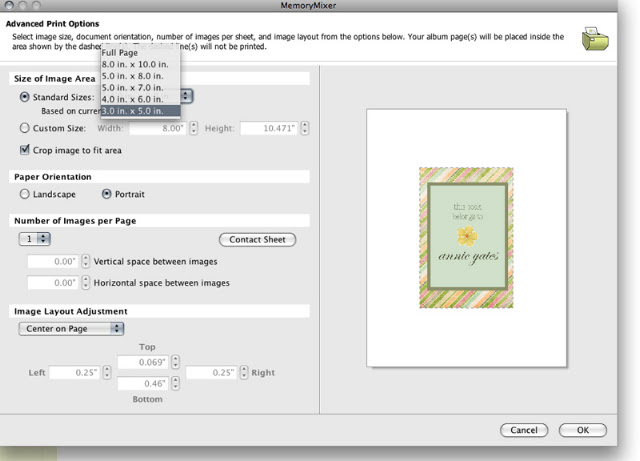Pick 8.0 in. x 10.0 in. size
The height and width of the screenshot is (461, 640).
pos(140,64)
